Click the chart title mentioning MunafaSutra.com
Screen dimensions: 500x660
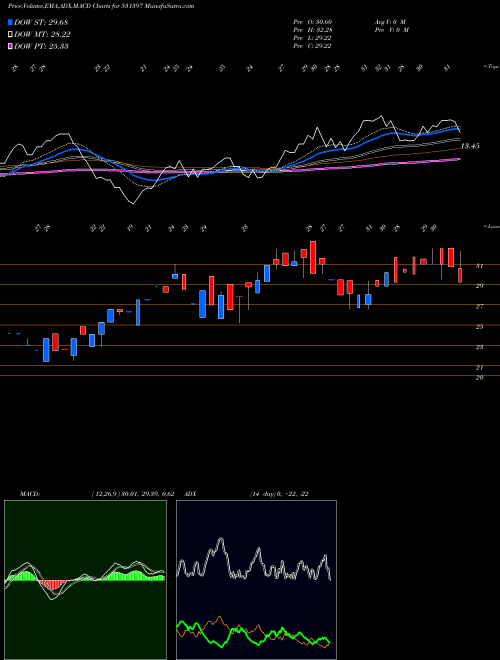point(101,6)
